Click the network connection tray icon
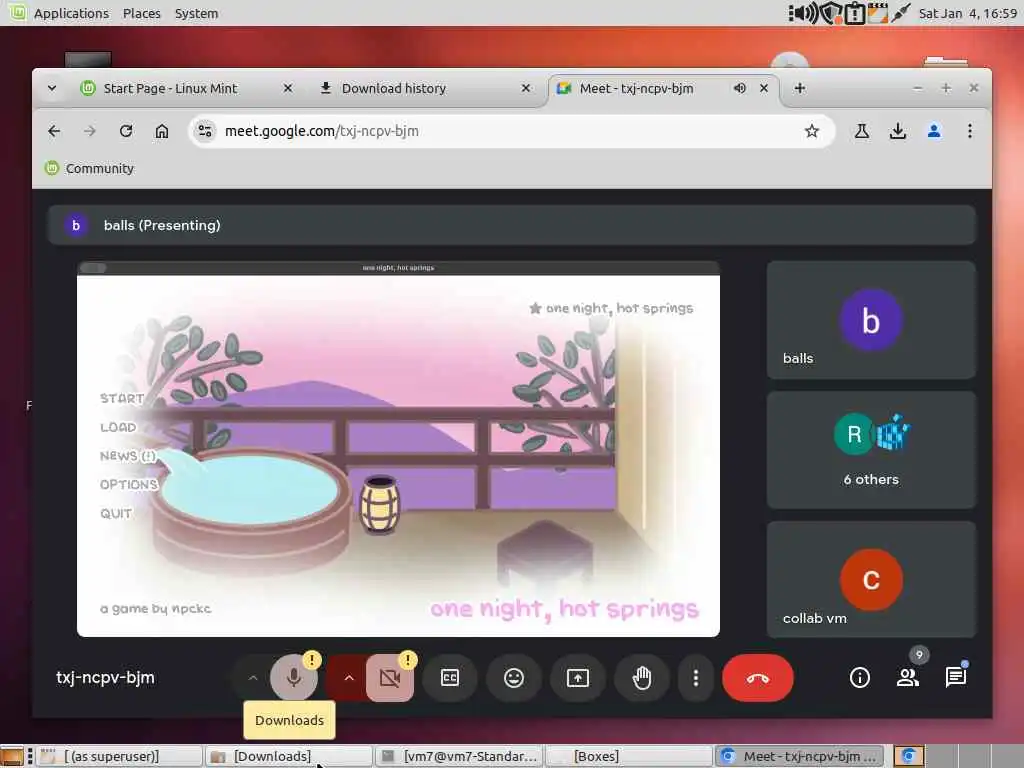The width and height of the screenshot is (1024, 768). pos(901,13)
